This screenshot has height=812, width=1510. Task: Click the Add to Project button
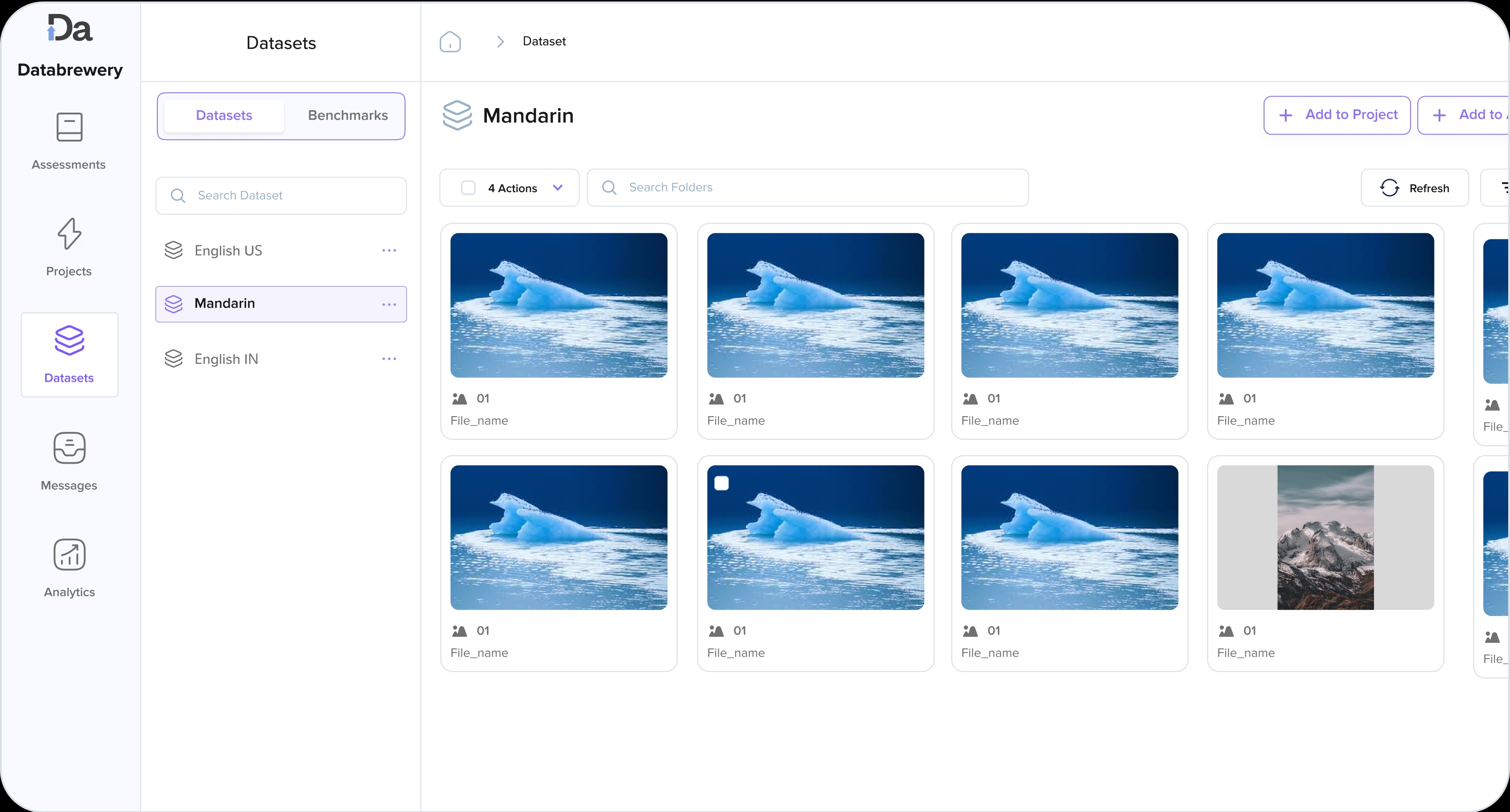coord(1336,115)
